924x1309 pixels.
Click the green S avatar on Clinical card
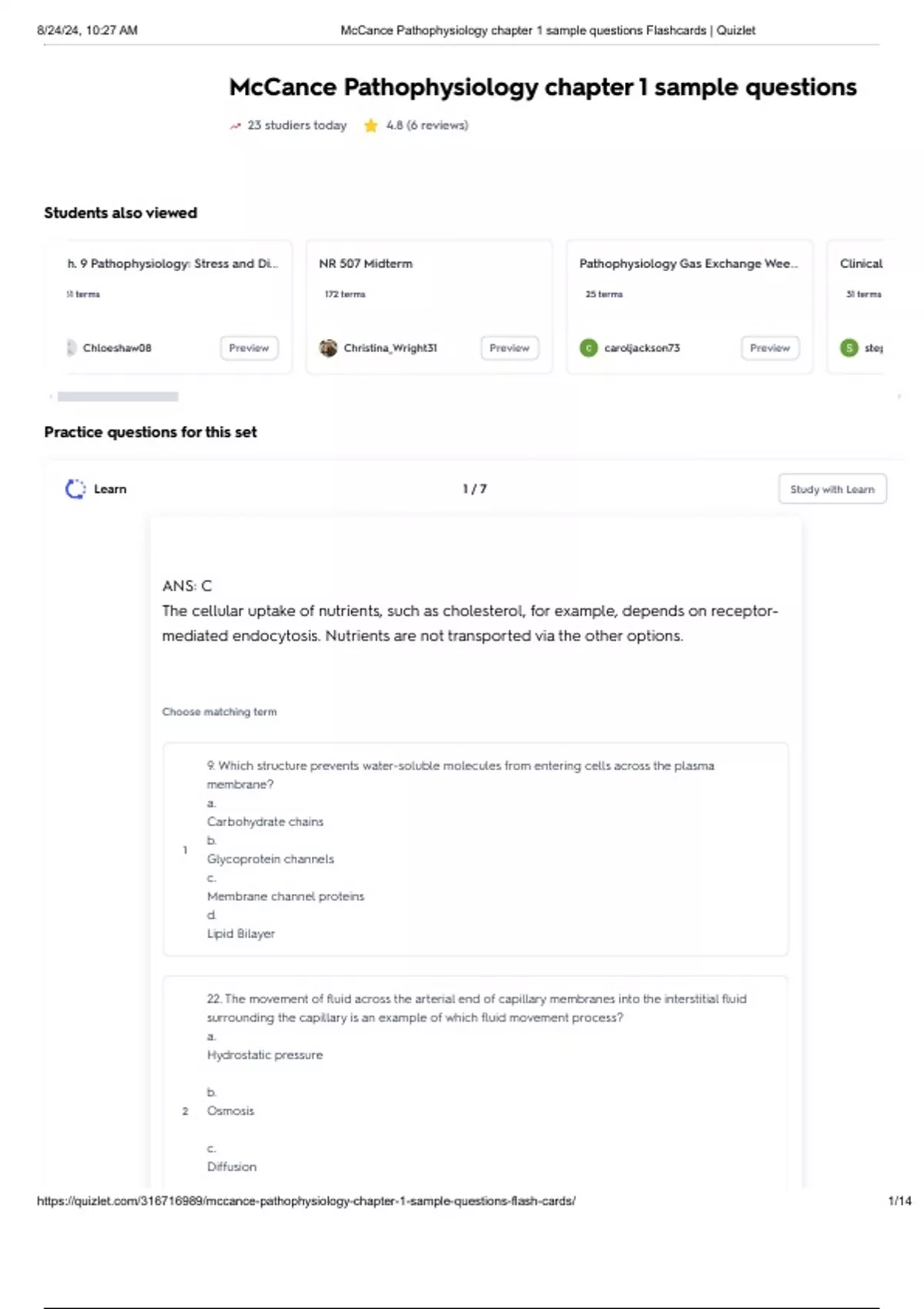tap(849, 348)
